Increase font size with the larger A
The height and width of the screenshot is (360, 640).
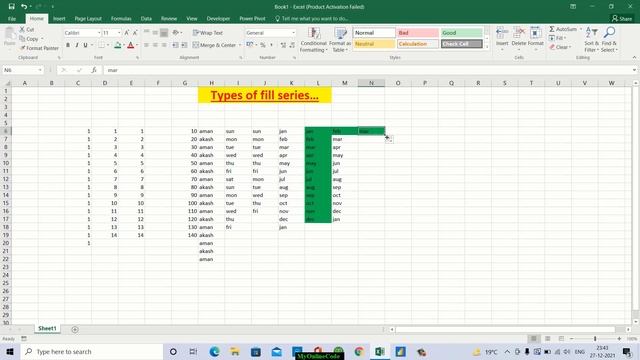pos(127,33)
